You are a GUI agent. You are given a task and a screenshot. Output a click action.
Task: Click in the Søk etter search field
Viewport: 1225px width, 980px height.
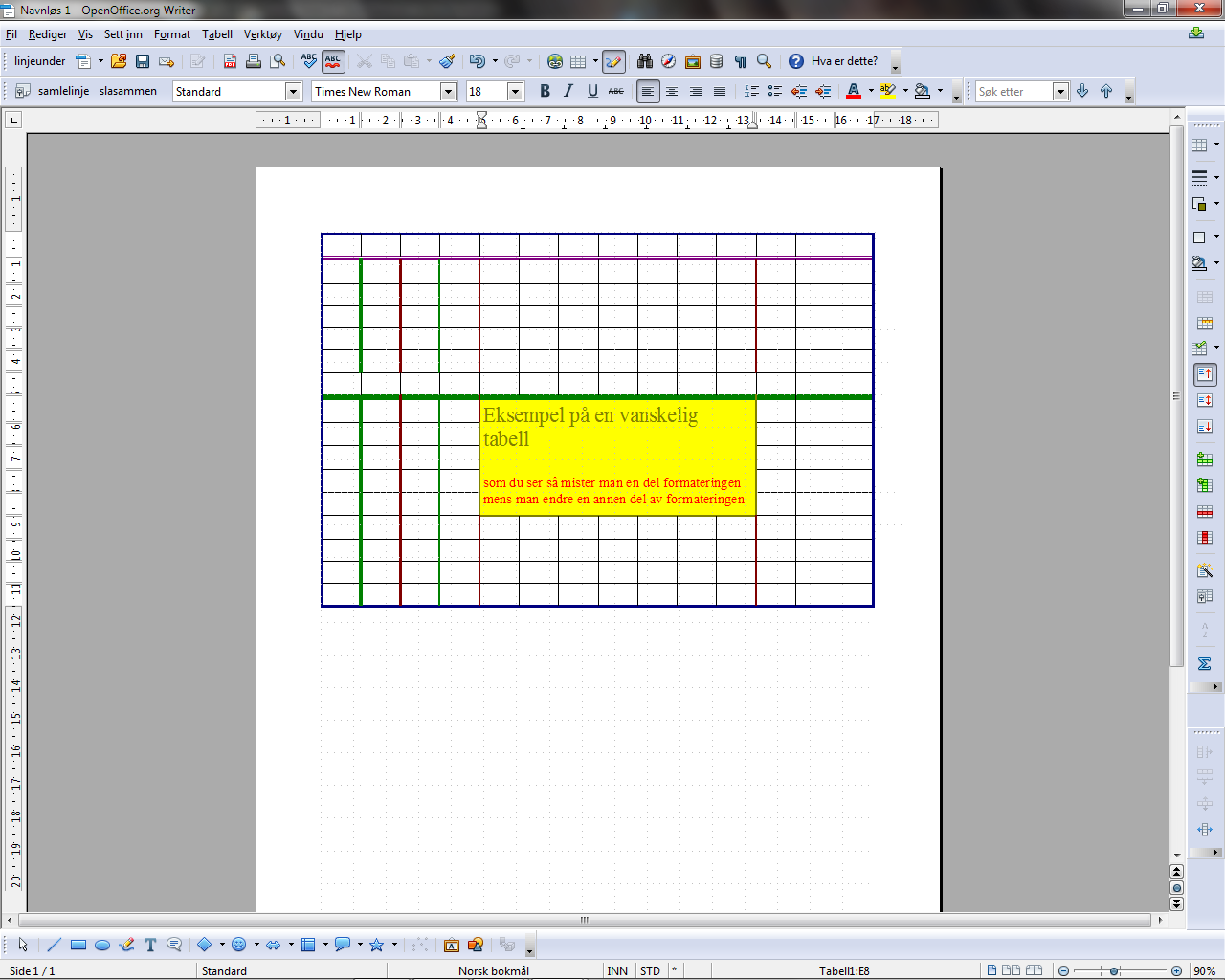pyautogui.click(x=1013, y=92)
